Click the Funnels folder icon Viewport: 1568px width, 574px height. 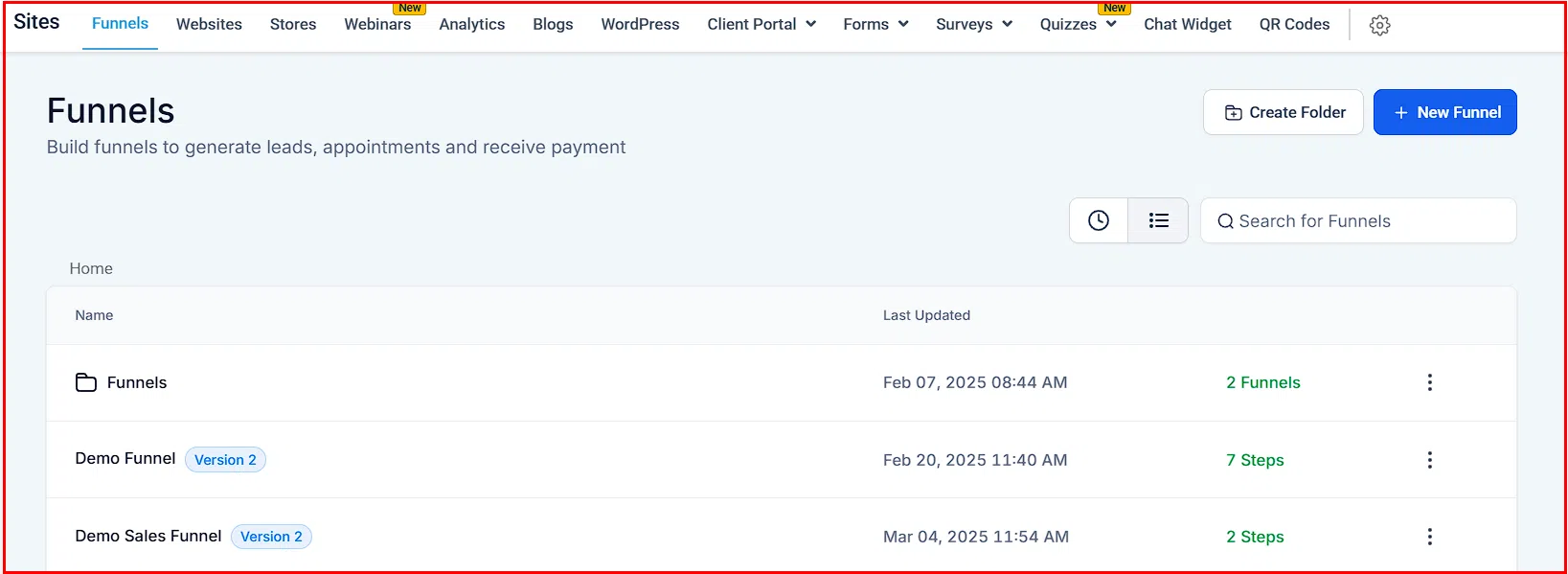coord(86,382)
